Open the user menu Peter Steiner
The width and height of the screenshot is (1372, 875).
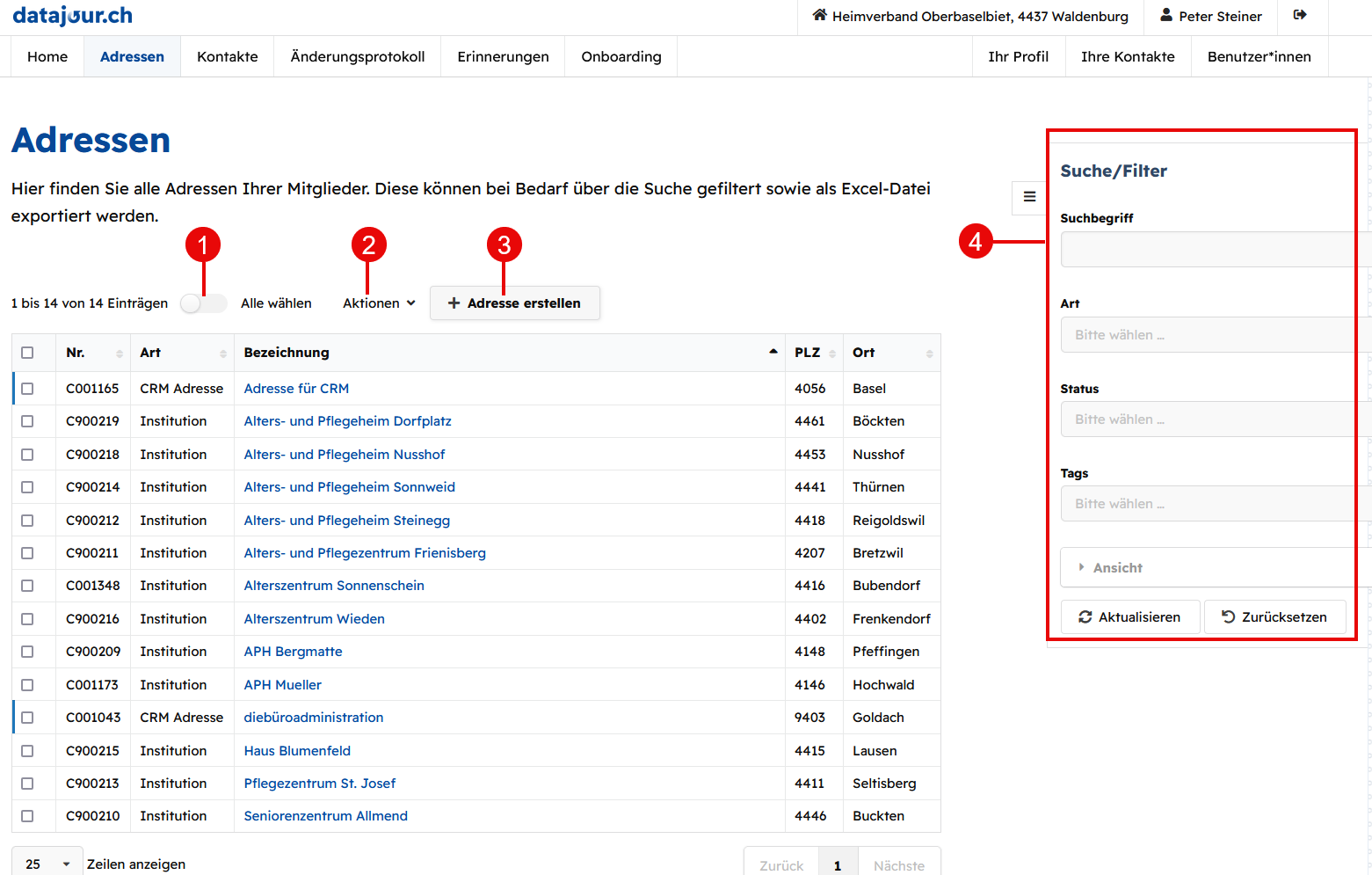point(1210,16)
